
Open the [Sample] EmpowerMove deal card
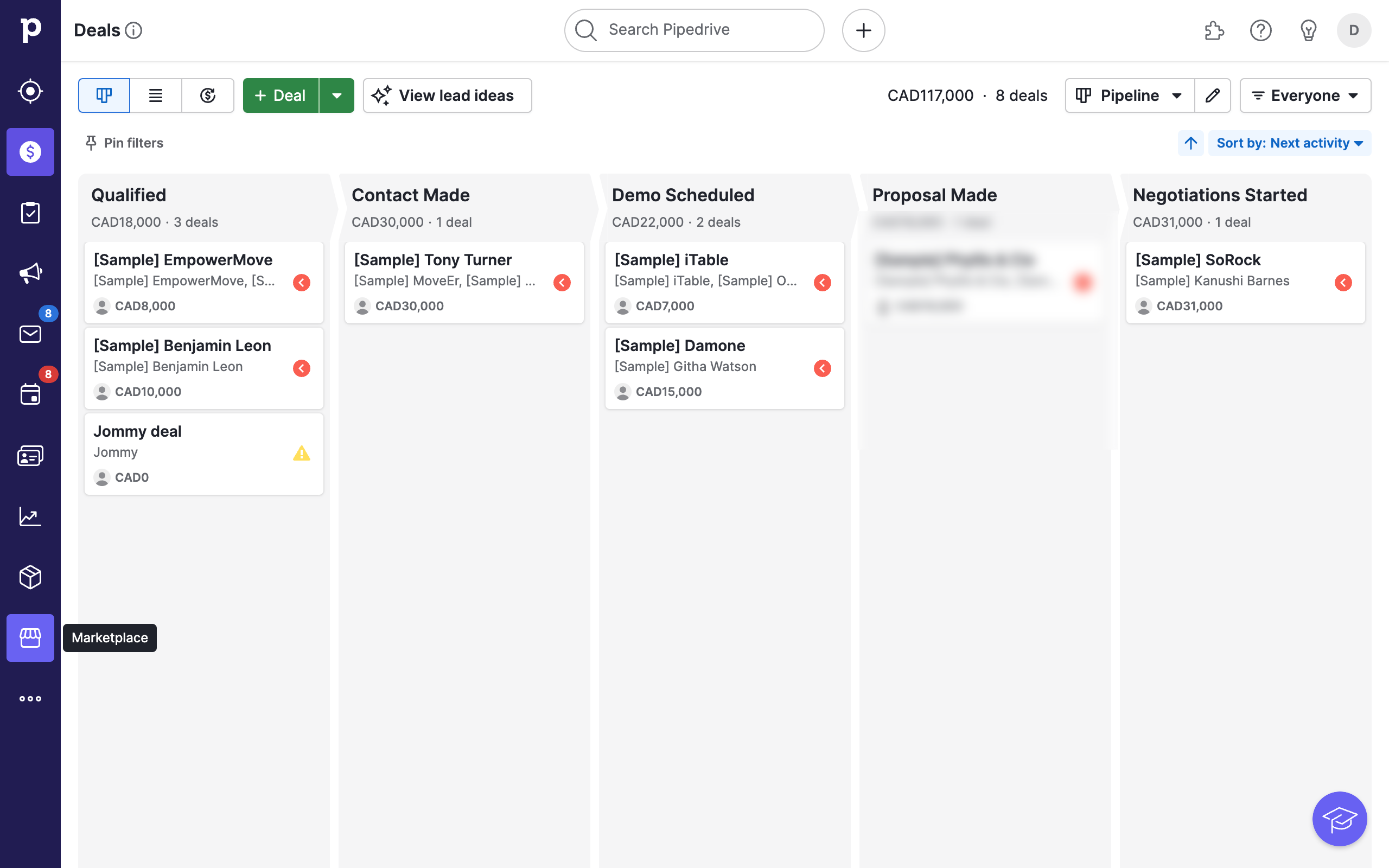click(x=204, y=283)
